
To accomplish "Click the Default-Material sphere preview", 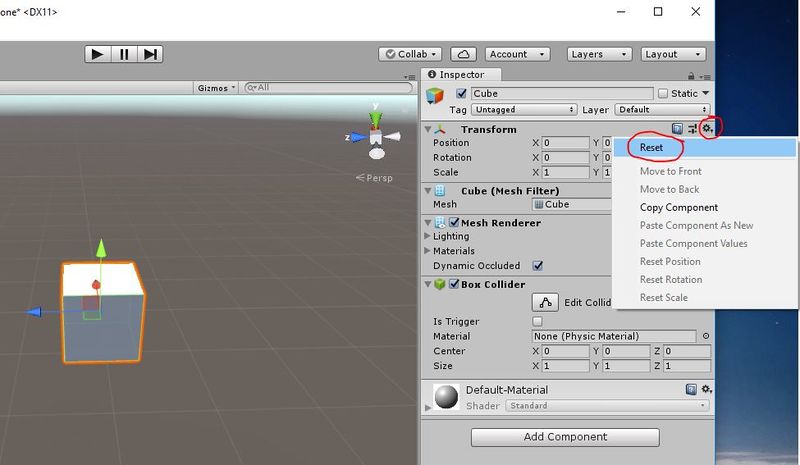I will pos(446,397).
